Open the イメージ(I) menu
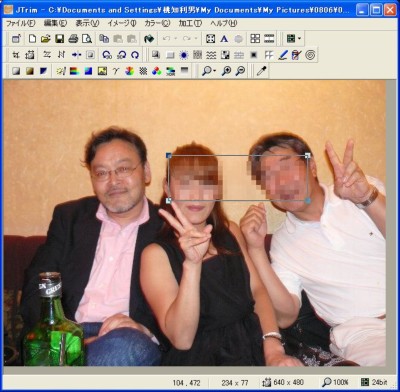The image size is (400, 392). pyautogui.click(x=122, y=23)
